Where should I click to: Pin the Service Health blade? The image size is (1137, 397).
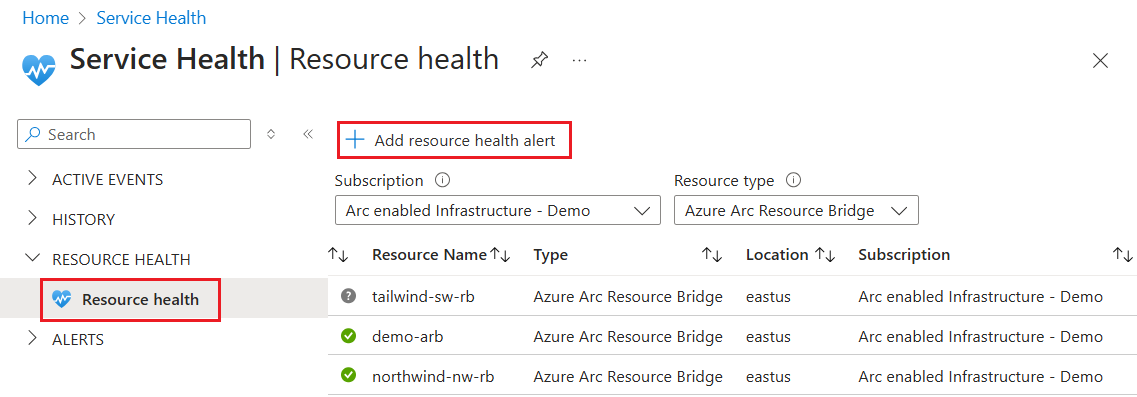539,60
